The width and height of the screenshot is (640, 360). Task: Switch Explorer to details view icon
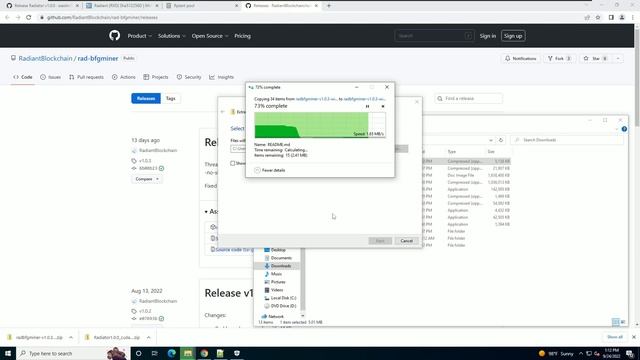pyautogui.click(x=616, y=322)
